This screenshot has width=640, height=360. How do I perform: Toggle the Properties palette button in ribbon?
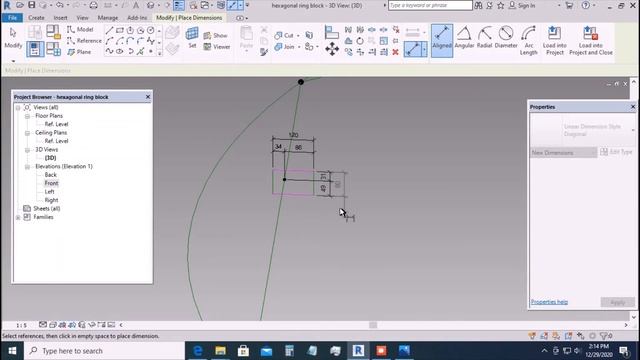[35, 49]
